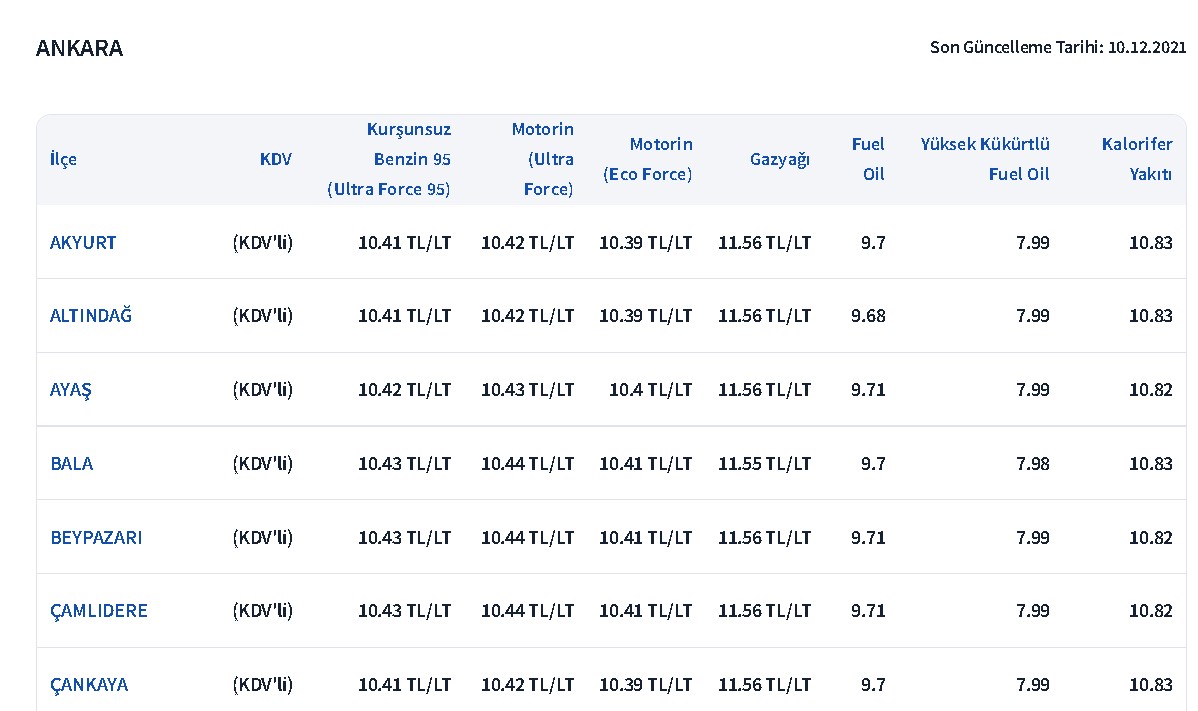Select ÇANKAYA's (KDV'li) cell

click(263, 685)
